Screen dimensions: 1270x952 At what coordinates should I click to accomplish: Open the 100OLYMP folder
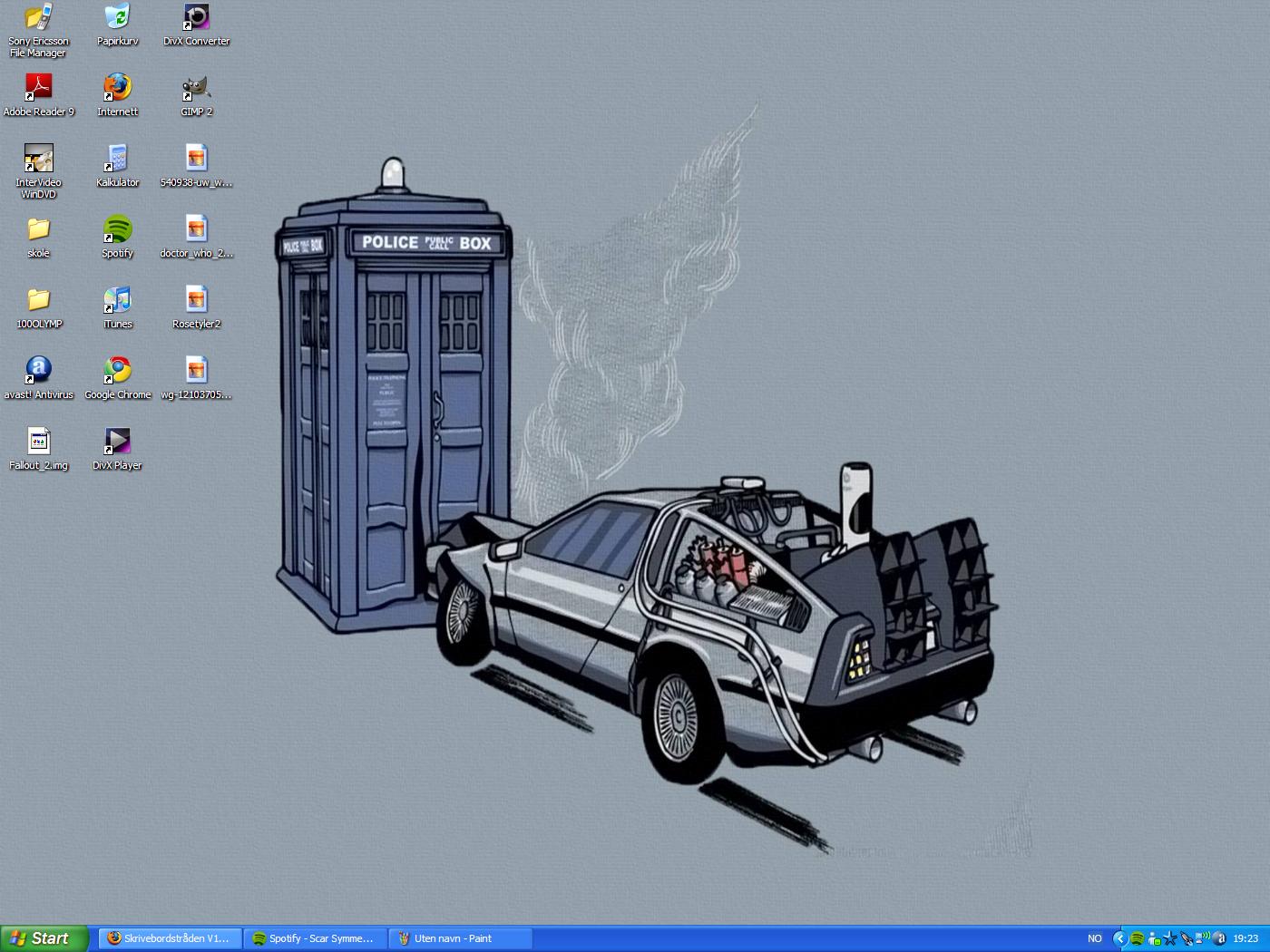[x=38, y=308]
